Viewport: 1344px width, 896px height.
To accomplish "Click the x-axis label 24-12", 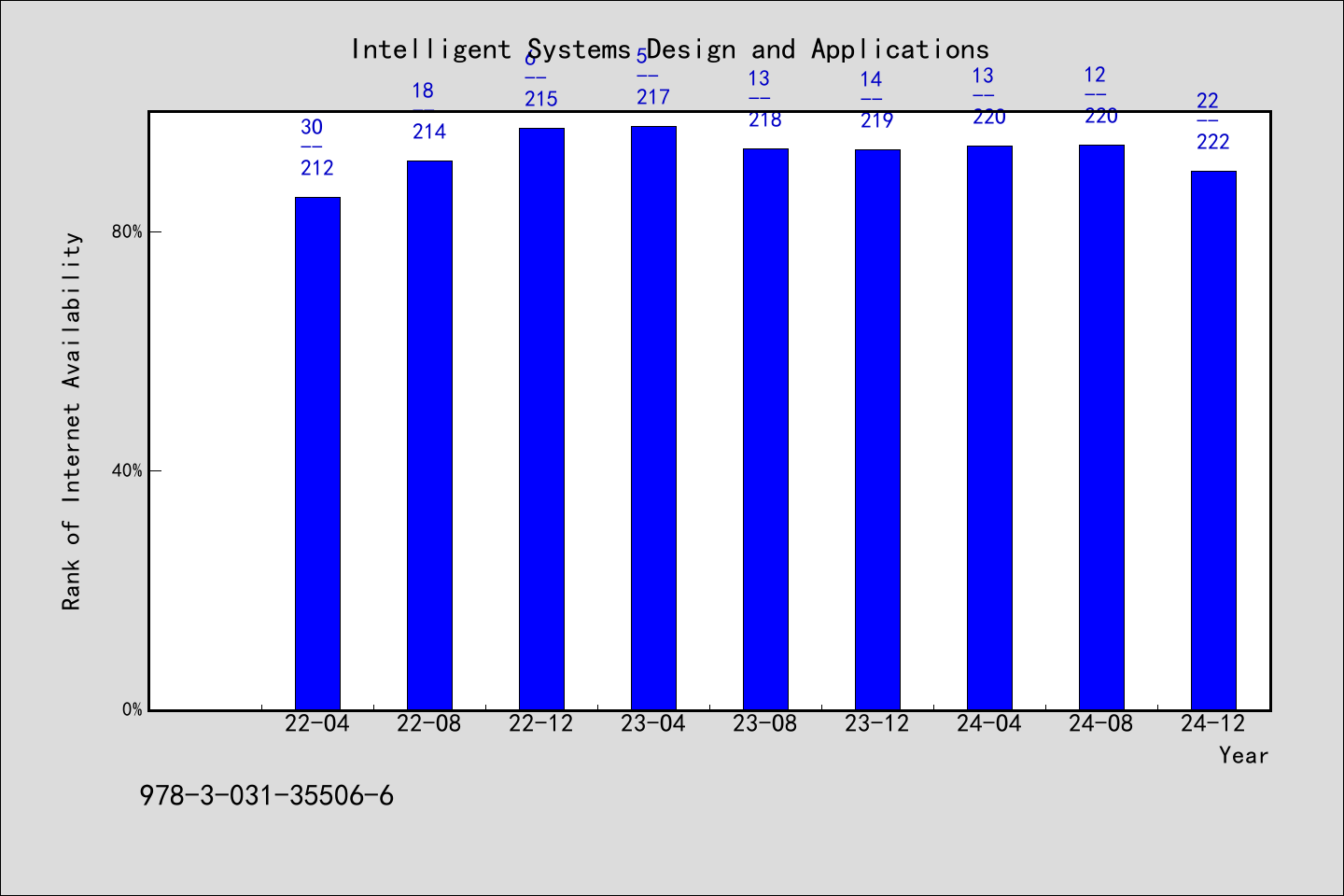I will point(1213,723).
